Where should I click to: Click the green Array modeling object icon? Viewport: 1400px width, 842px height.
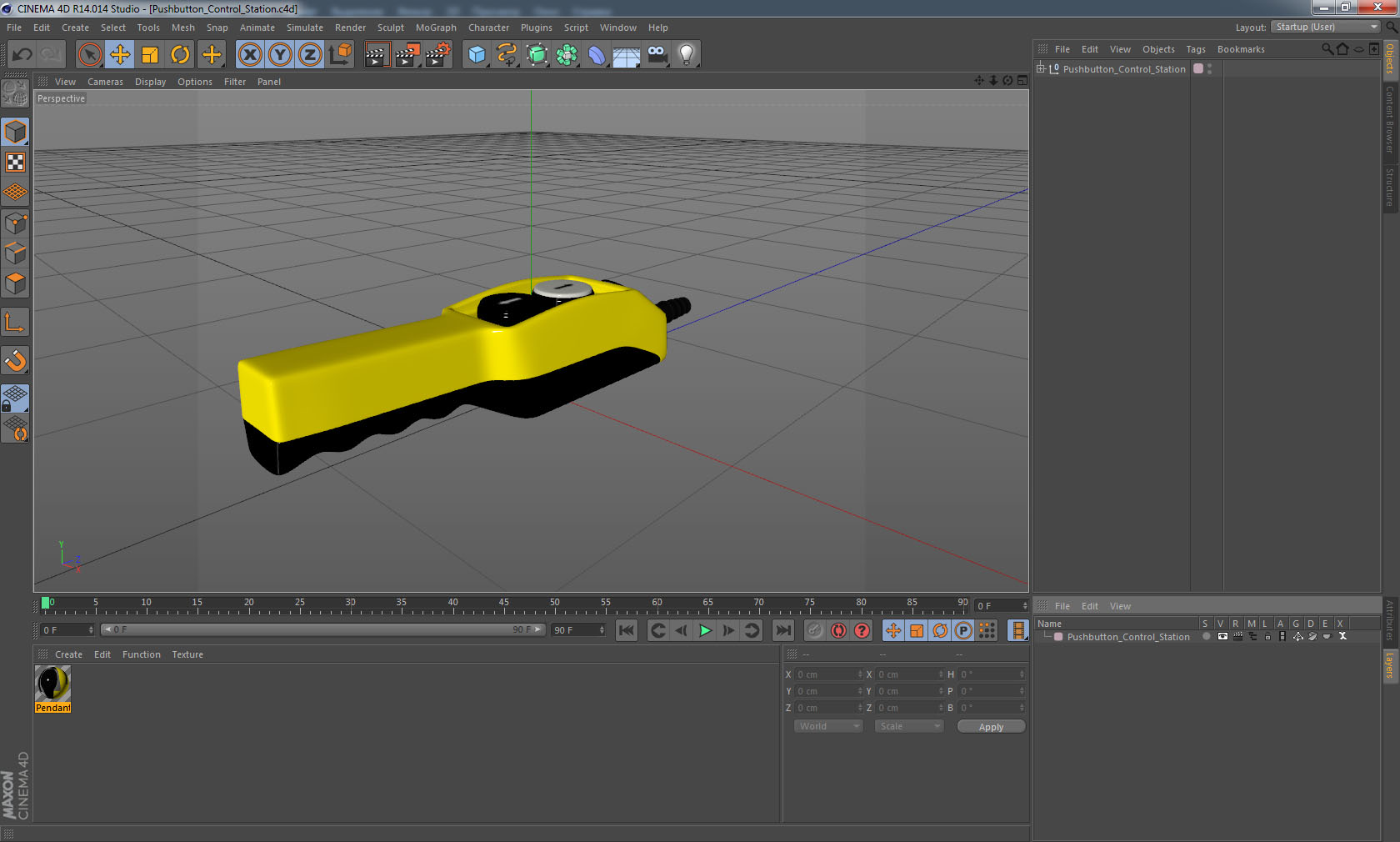tap(567, 55)
